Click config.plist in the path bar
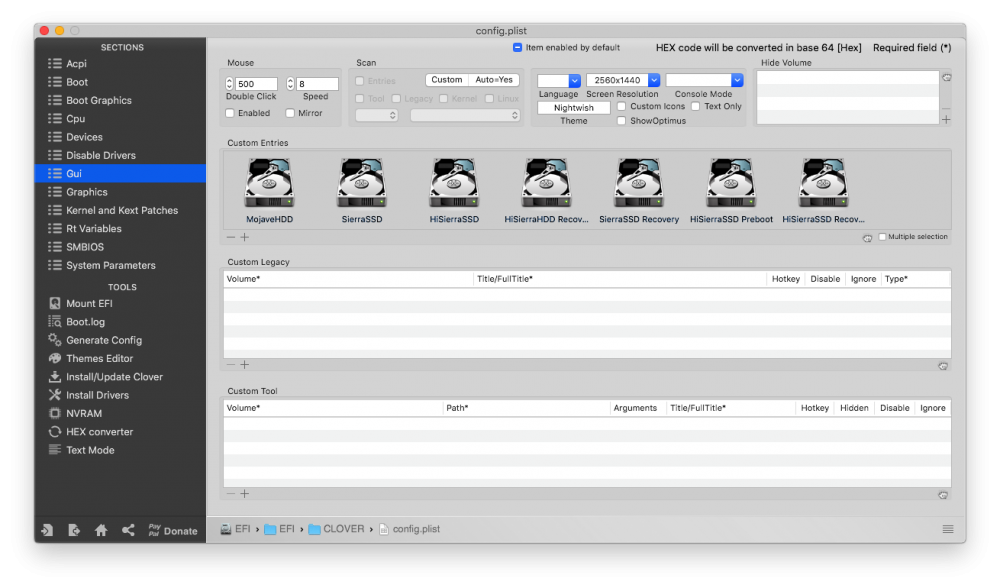 [409, 529]
